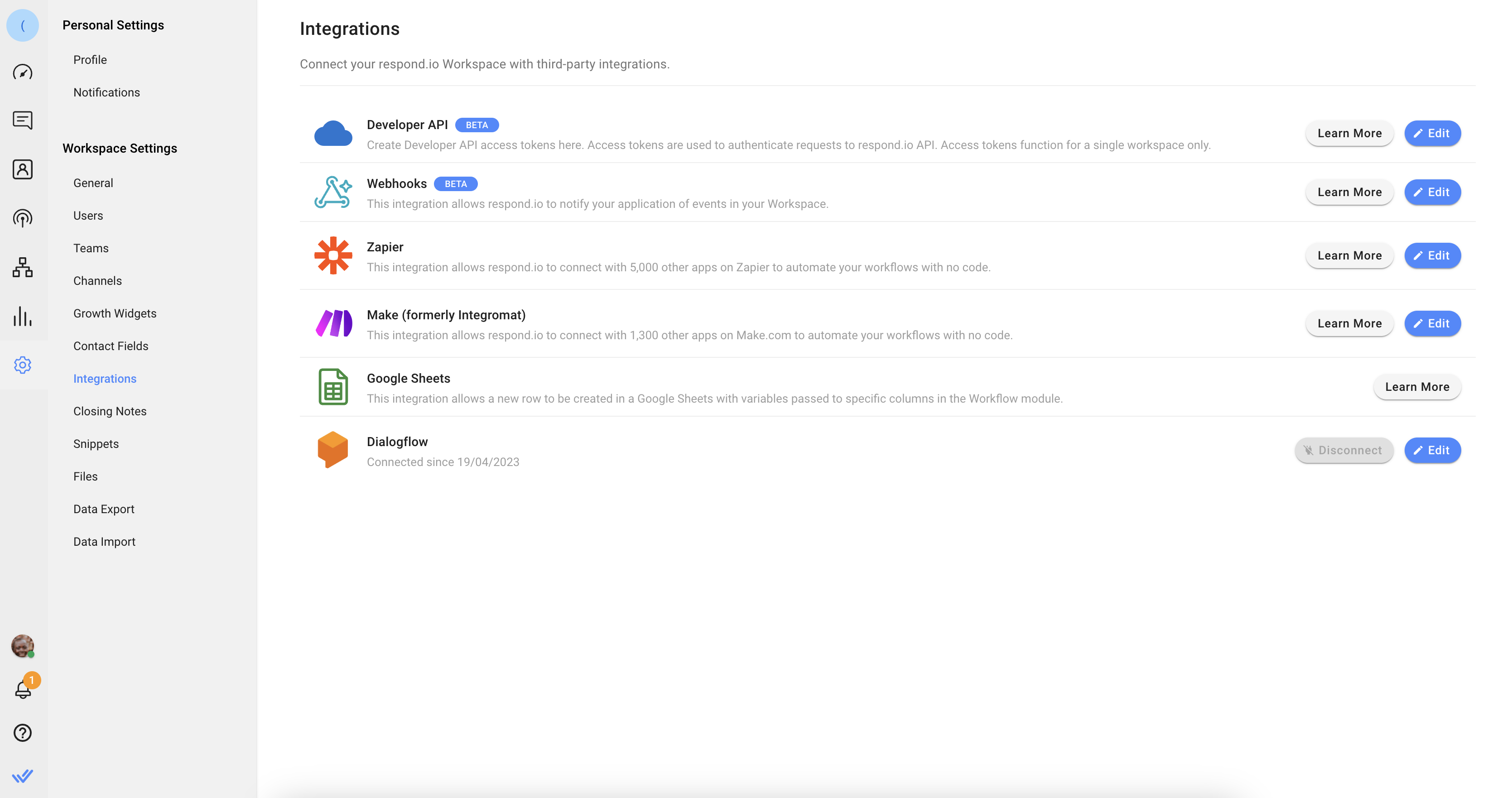Click the Settings gear icon in sidebar

click(22, 365)
